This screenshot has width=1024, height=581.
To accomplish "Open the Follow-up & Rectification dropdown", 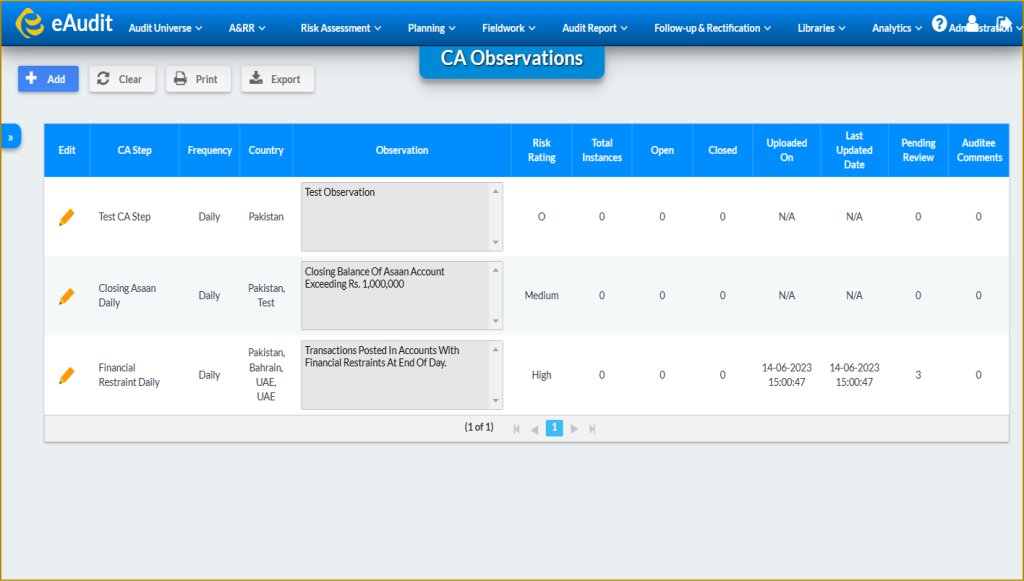I will click(712, 28).
